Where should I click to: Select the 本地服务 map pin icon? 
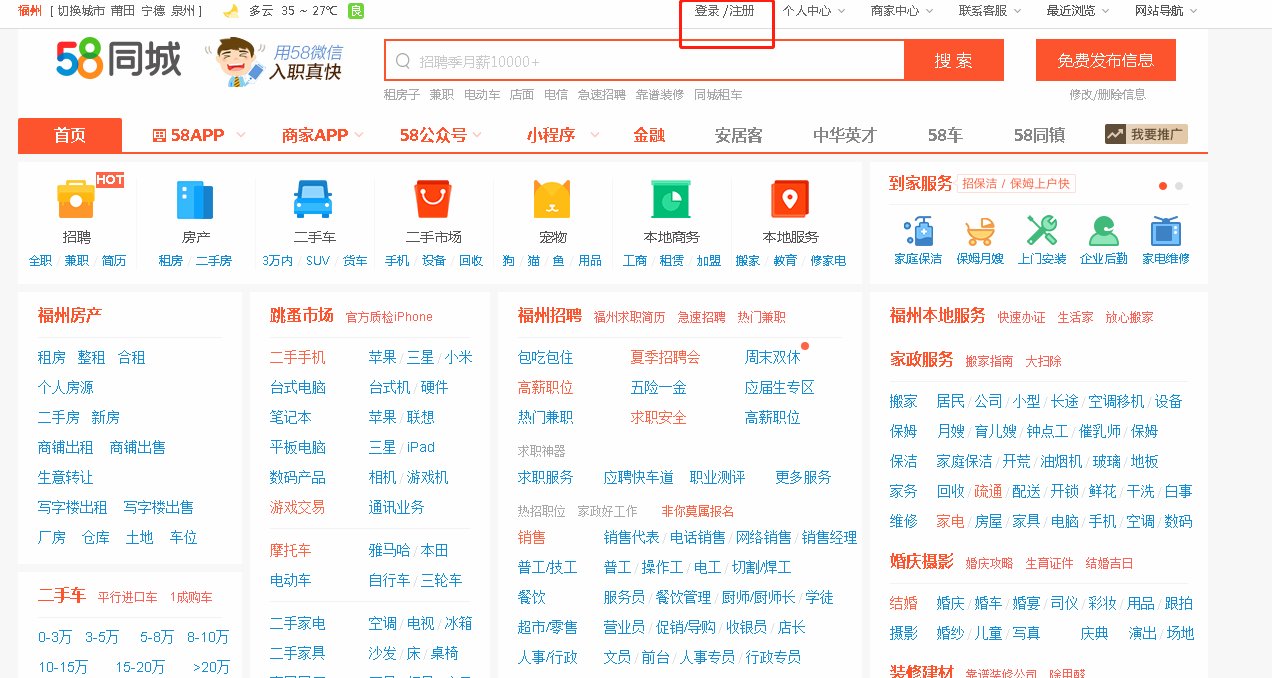pyautogui.click(x=790, y=199)
